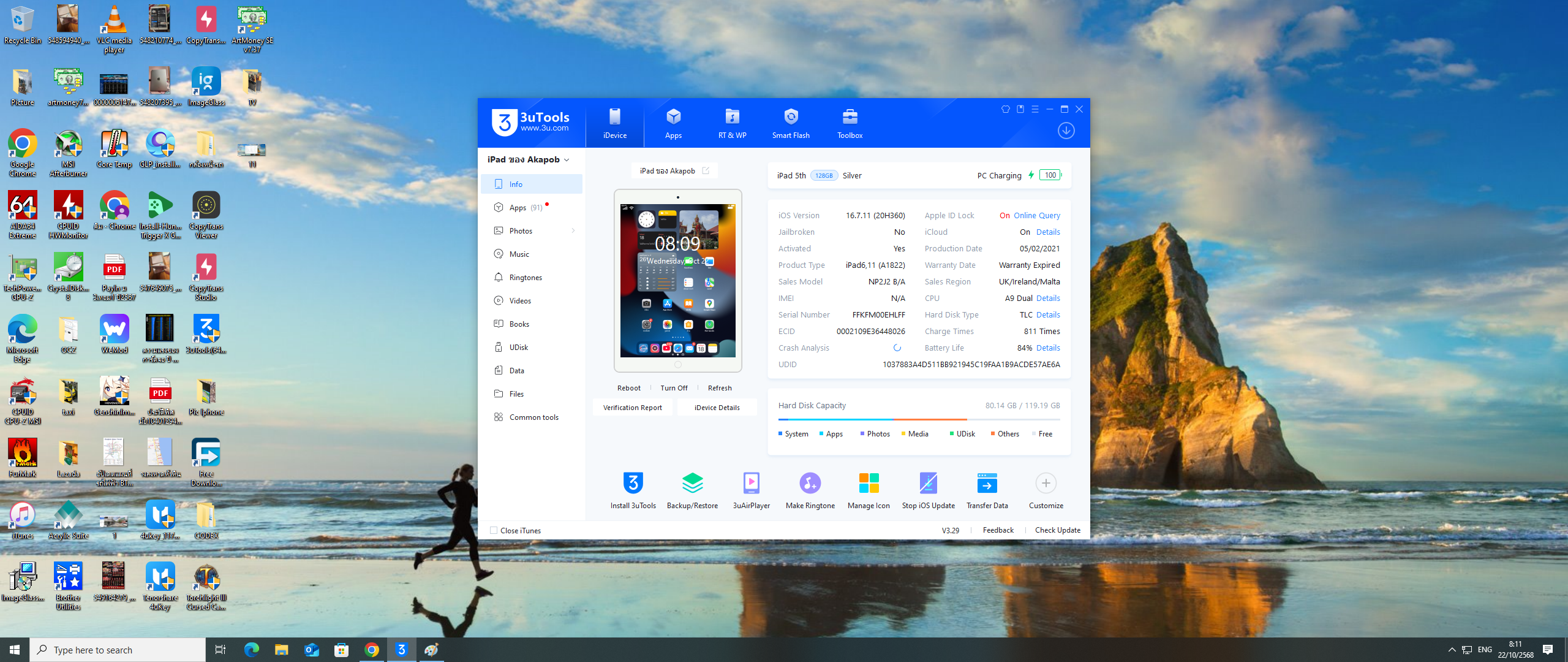The image size is (1568, 662).
Task: Open the Battery Life Details link
Action: pos(1048,348)
